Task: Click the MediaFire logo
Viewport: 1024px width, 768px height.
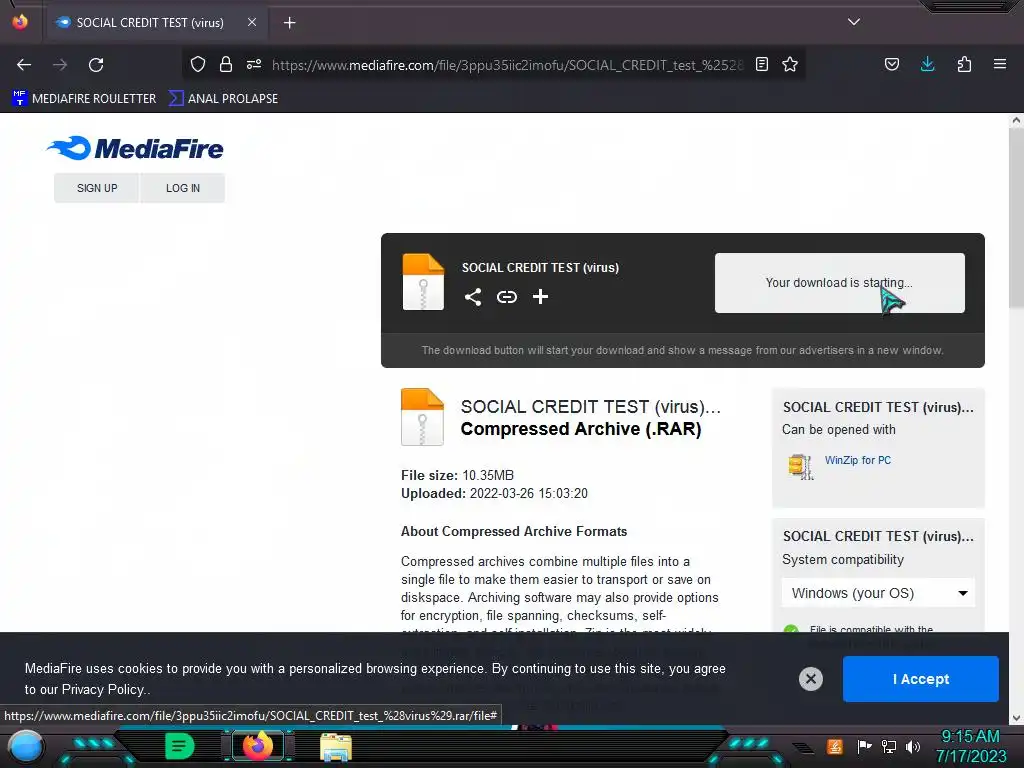Action: pyautogui.click(x=135, y=148)
